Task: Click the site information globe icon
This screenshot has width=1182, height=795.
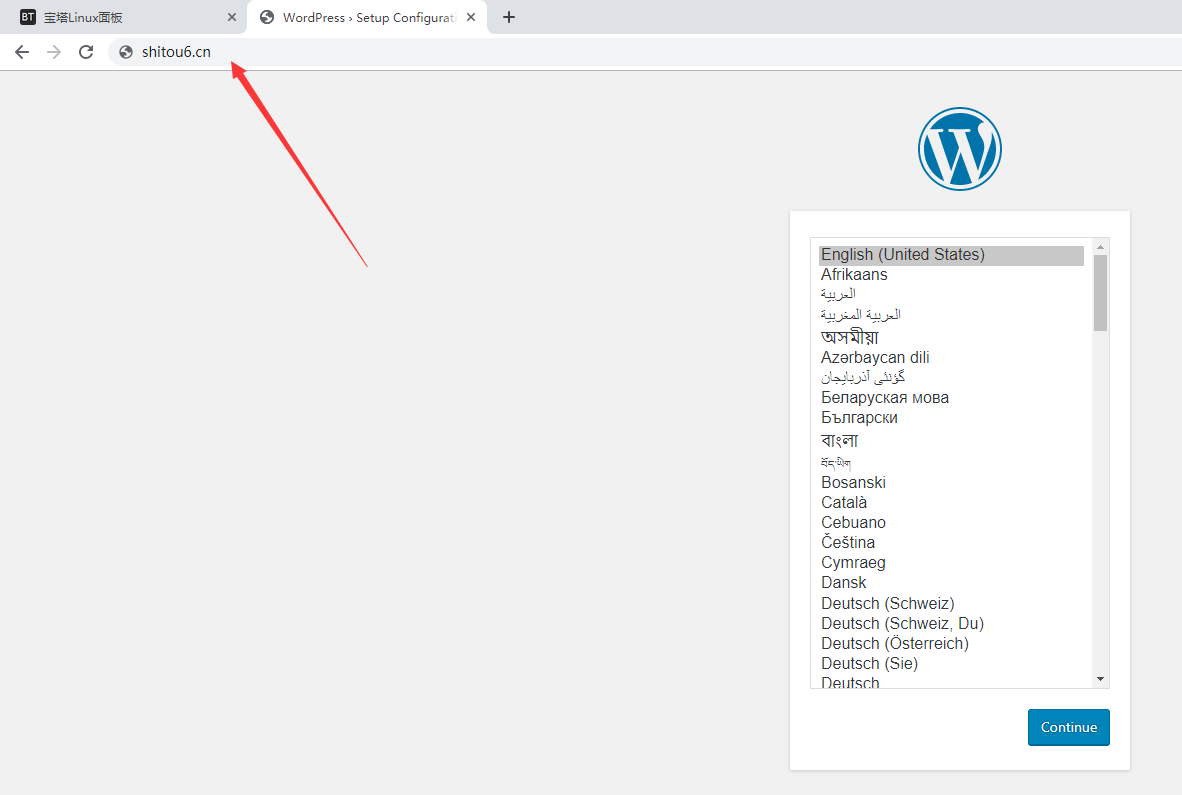Action: point(124,52)
